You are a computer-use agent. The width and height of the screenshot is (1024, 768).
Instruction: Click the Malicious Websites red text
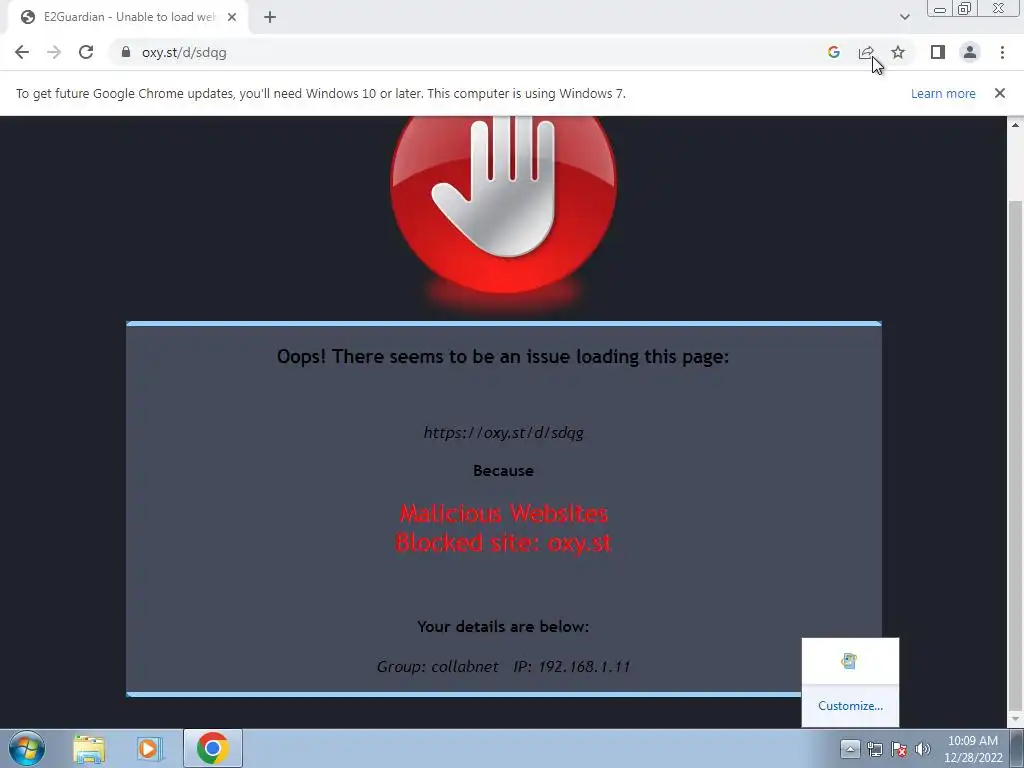click(504, 513)
